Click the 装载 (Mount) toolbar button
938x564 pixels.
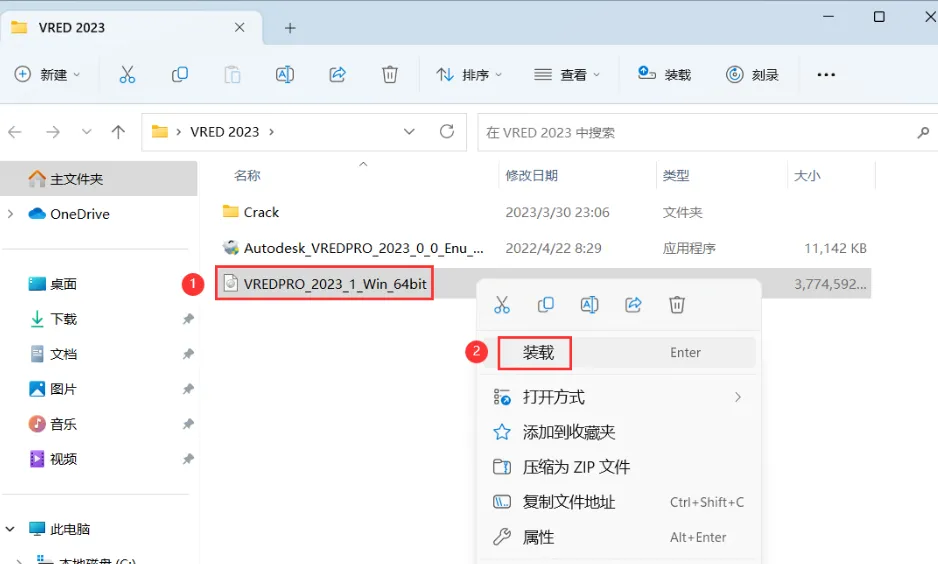pos(664,75)
